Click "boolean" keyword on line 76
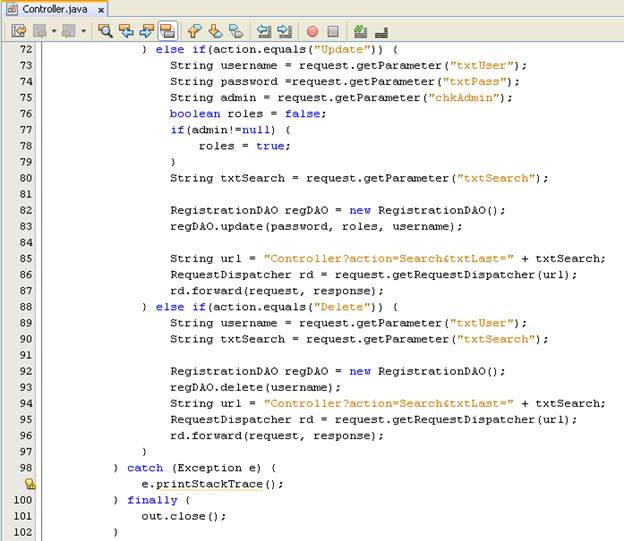The image size is (624, 541). click(x=195, y=114)
